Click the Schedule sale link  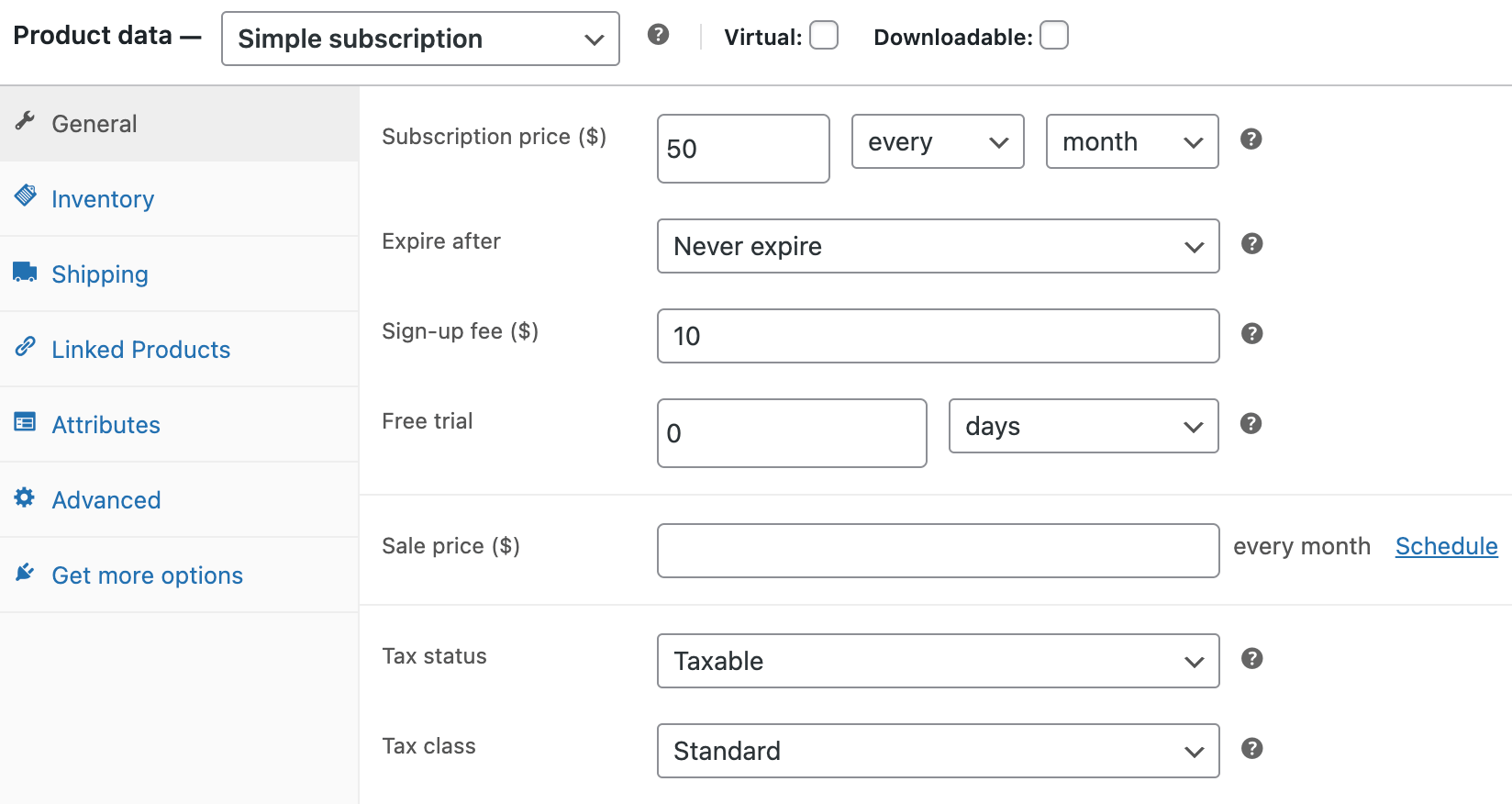tap(1446, 546)
